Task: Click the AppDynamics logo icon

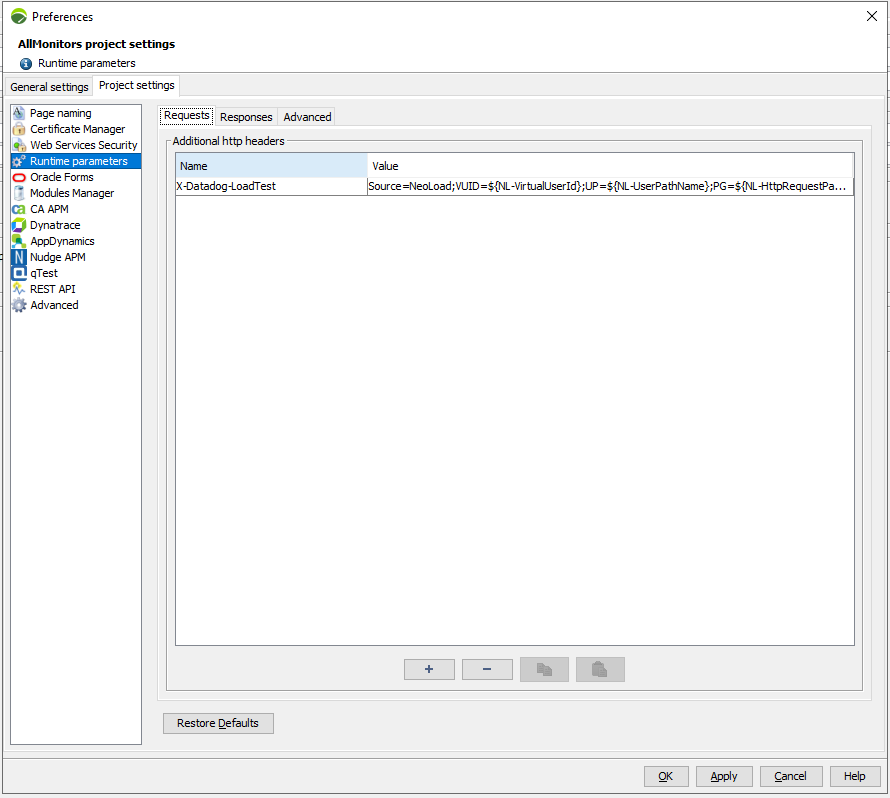Action: [19, 241]
